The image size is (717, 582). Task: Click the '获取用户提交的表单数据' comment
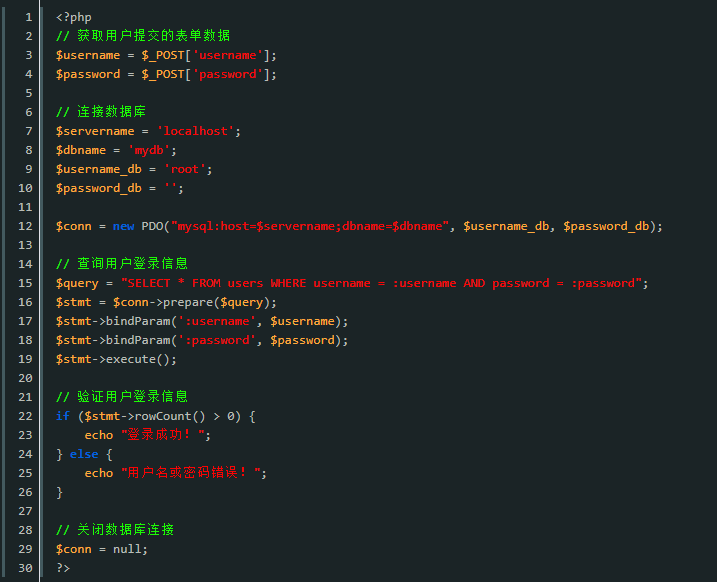[x=143, y=36]
